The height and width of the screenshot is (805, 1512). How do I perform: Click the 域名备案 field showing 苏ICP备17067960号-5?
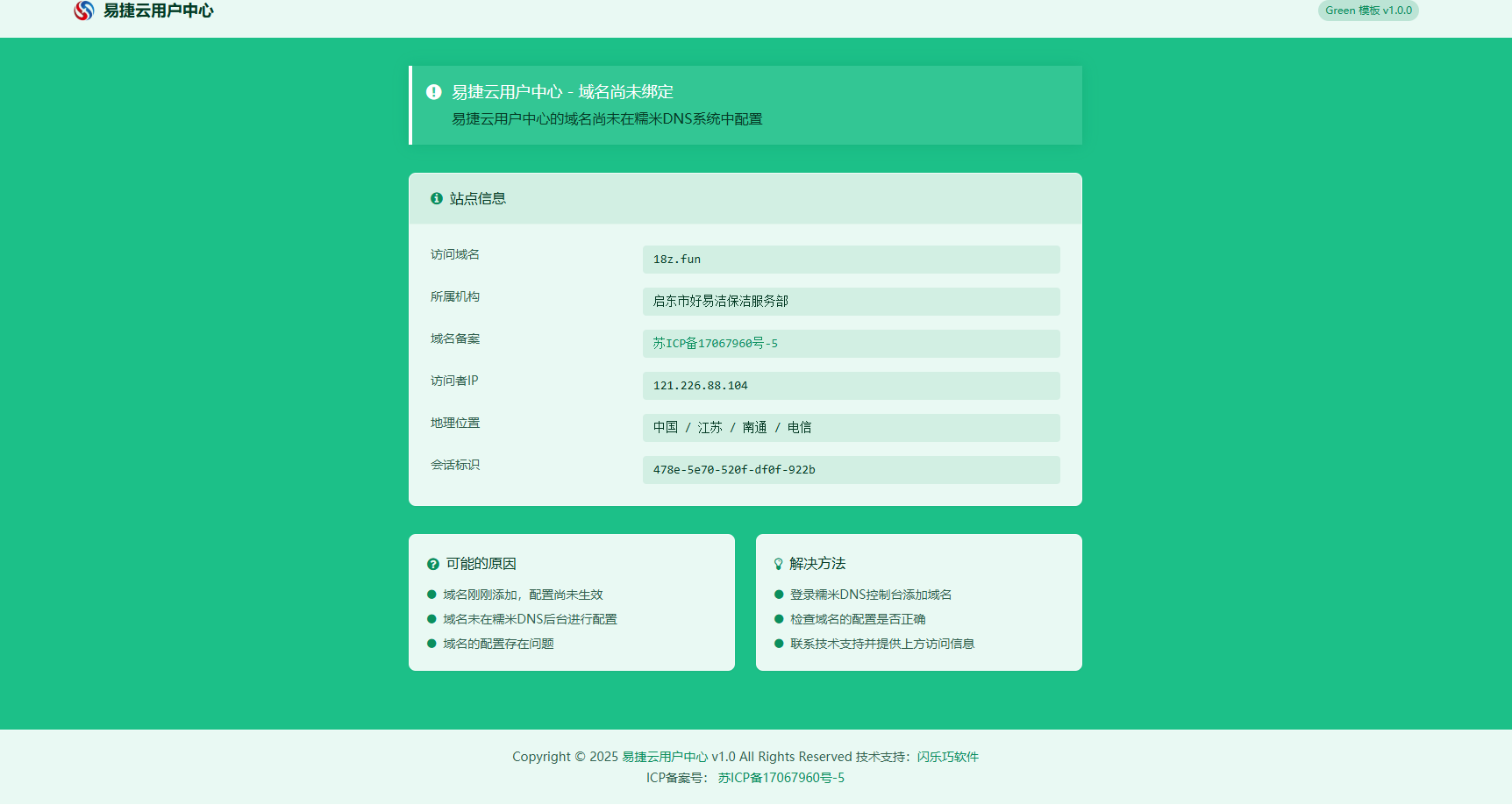pyautogui.click(x=850, y=343)
